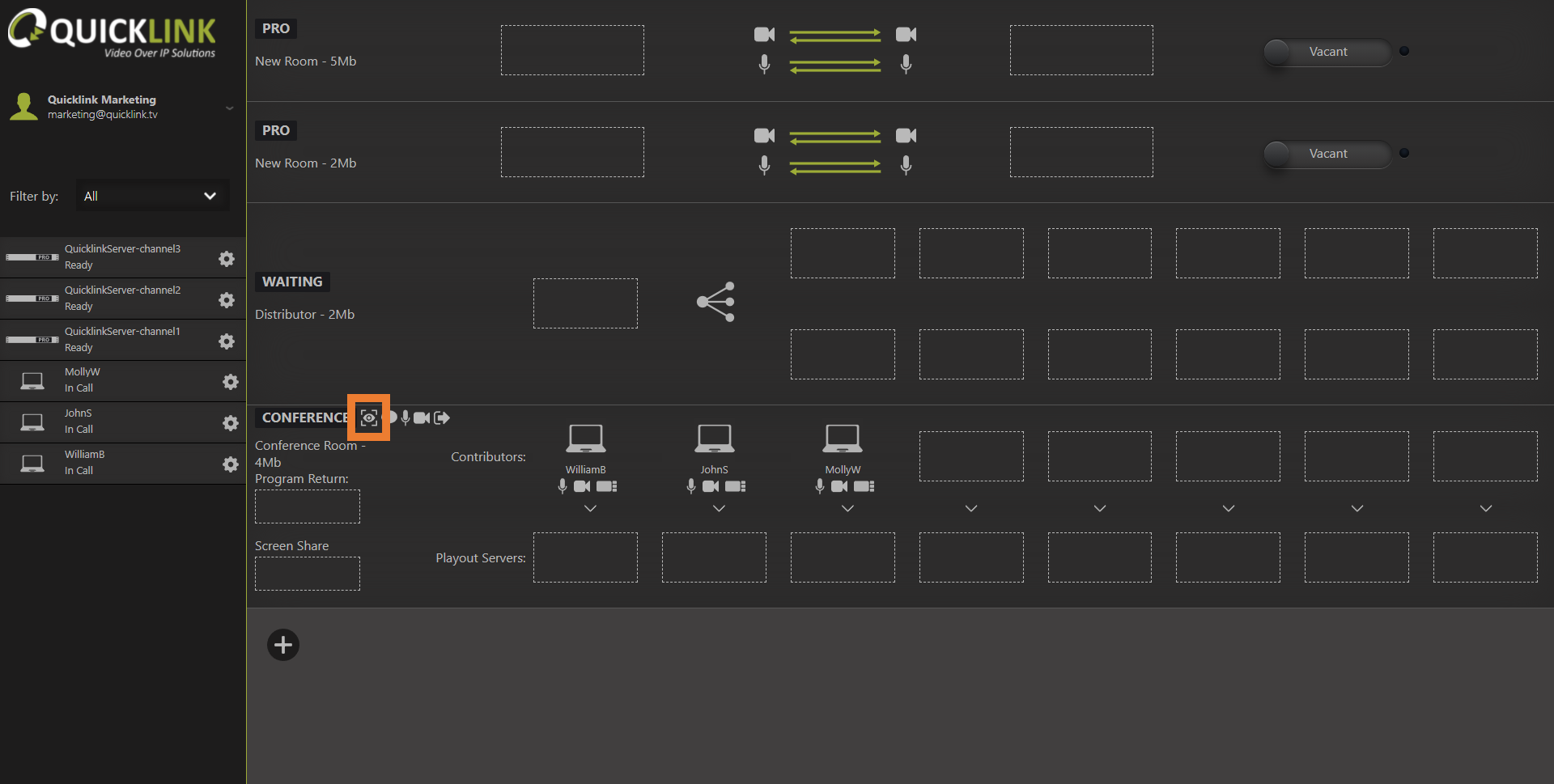The height and width of the screenshot is (784, 1554).
Task: Click WilliamB's layout icon under contributors
Action: click(607, 486)
